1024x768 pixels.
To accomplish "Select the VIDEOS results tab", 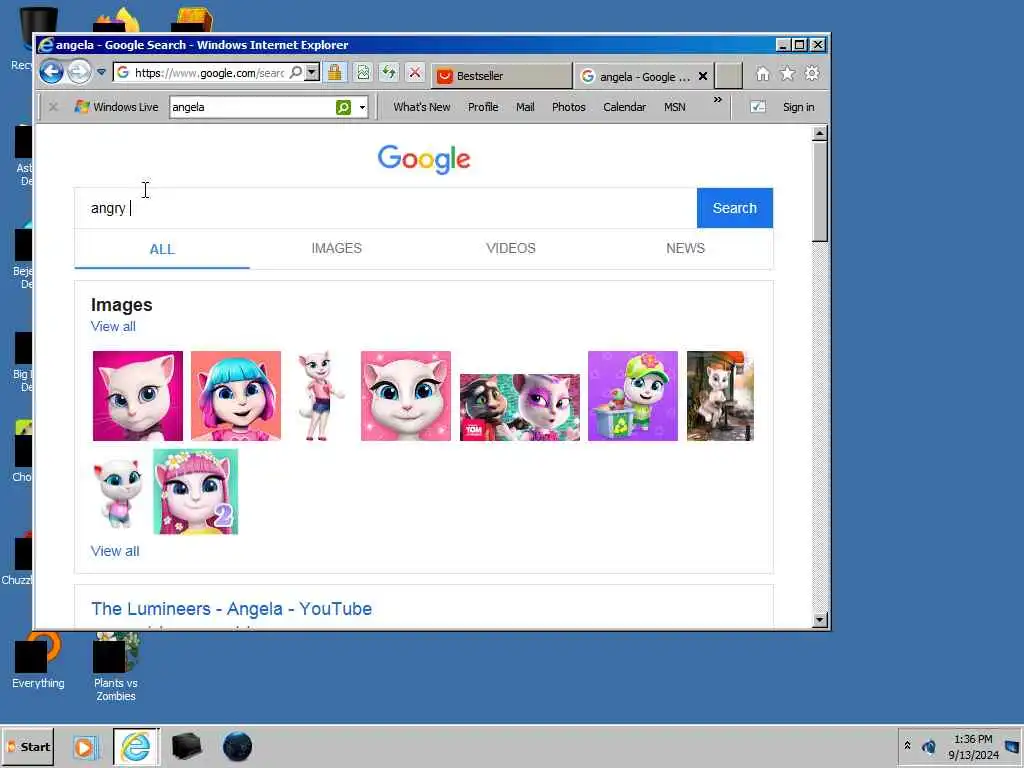I will (x=511, y=248).
